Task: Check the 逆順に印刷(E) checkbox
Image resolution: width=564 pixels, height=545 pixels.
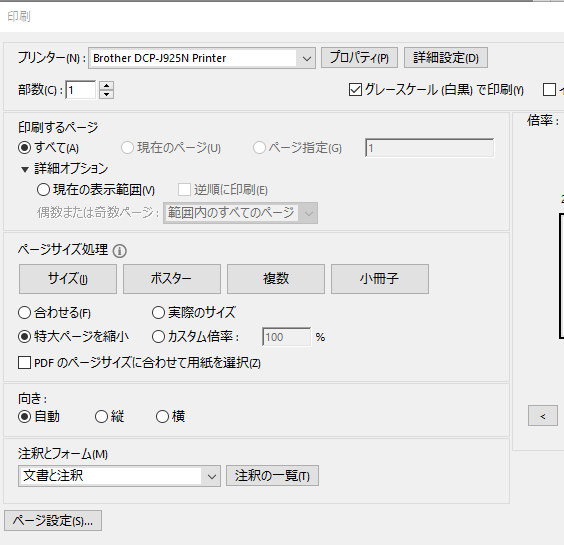Action: click(184, 190)
